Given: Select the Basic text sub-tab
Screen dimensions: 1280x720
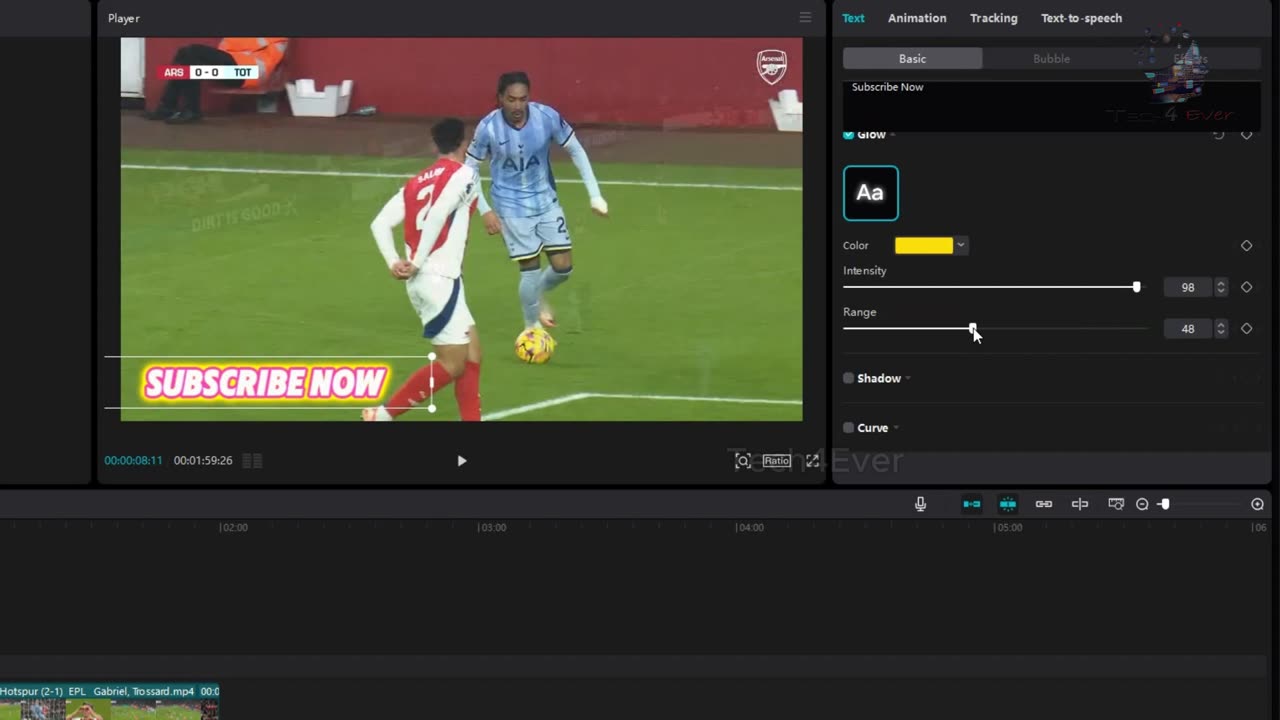Looking at the screenshot, I should click(912, 59).
